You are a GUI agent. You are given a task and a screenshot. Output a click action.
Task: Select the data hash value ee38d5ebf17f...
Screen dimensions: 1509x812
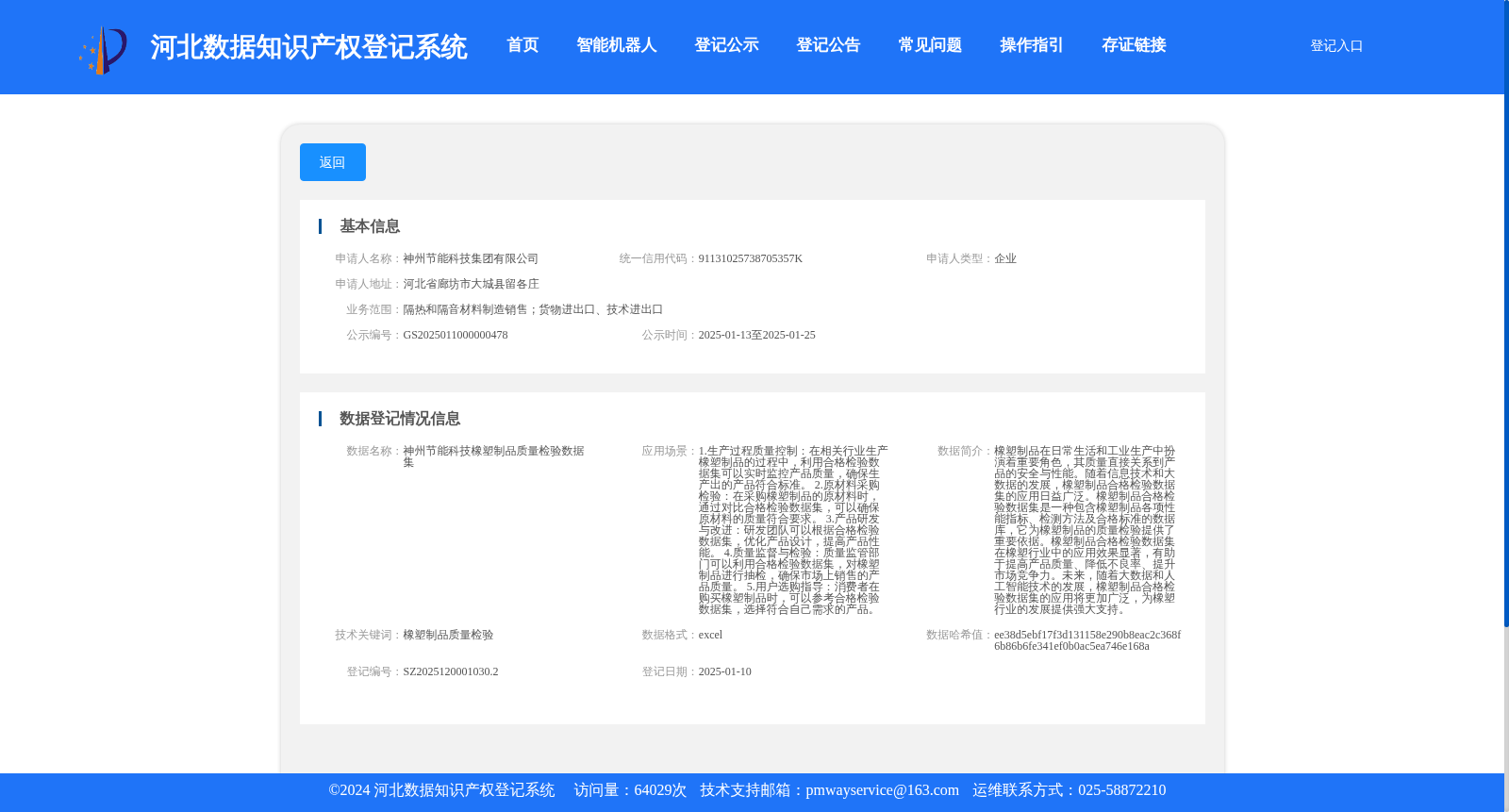(x=1087, y=640)
